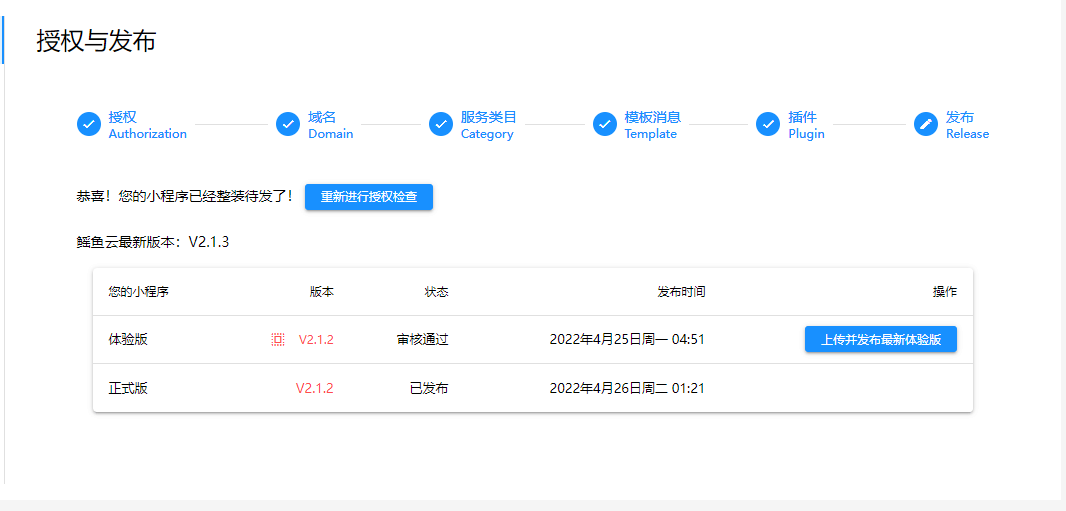Click the 发布 step pencil icon
Viewport: 1066px width, 511px height.
point(926,124)
